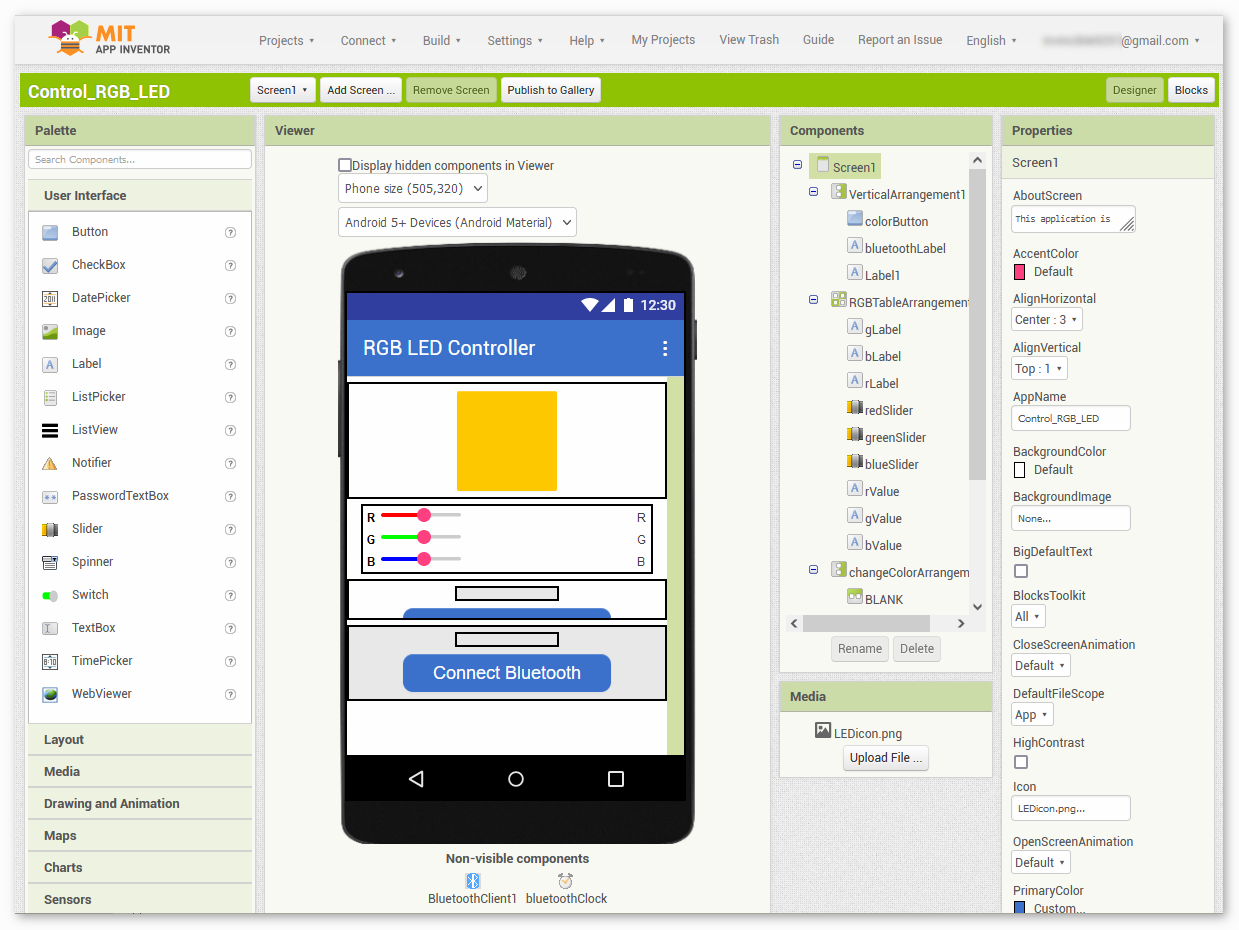Image resolution: width=1239 pixels, height=930 pixels.
Task: Open the CloseScreenAnimation dropdown
Action: click(1041, 665)
